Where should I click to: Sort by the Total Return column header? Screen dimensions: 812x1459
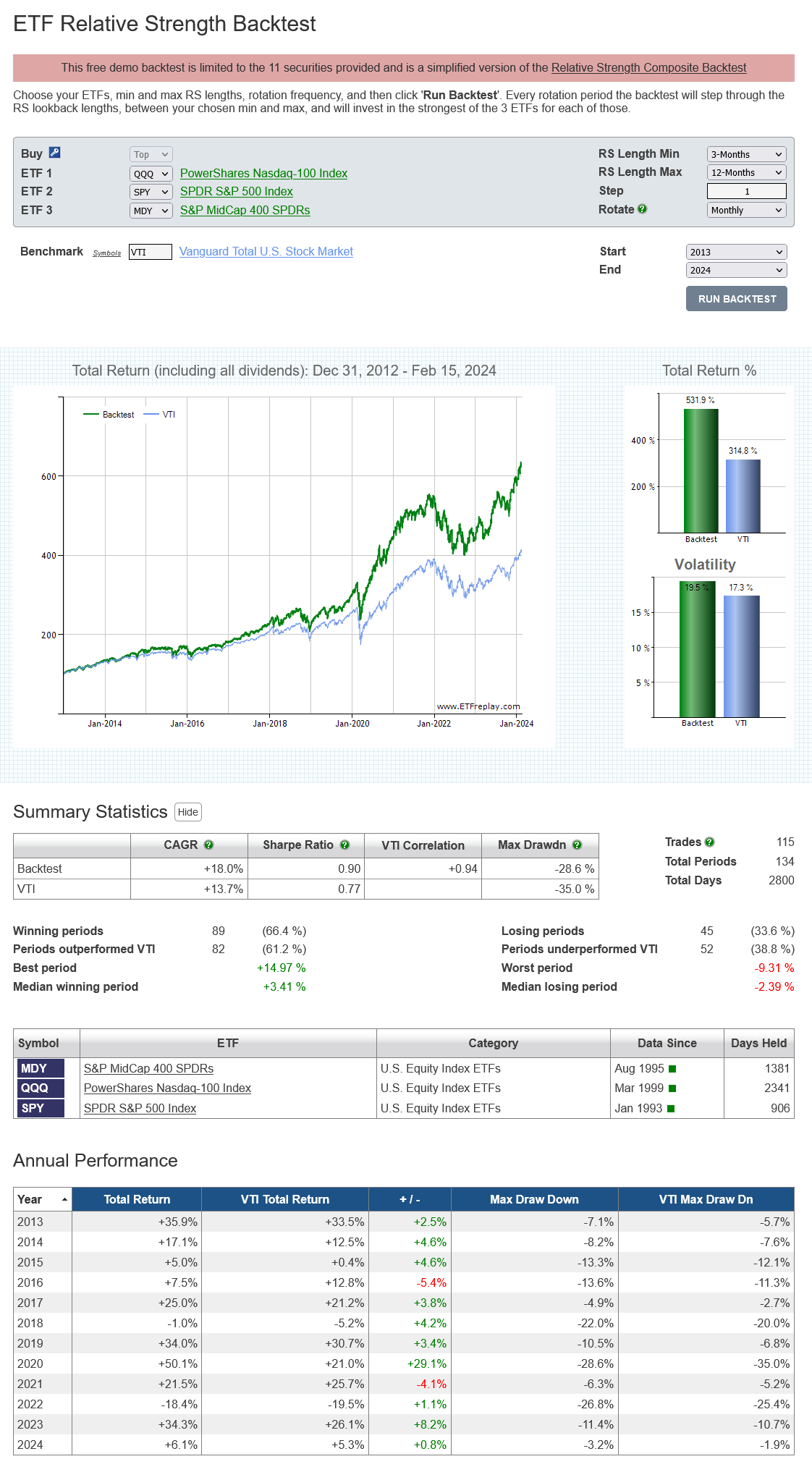[x=137, y=1200]
